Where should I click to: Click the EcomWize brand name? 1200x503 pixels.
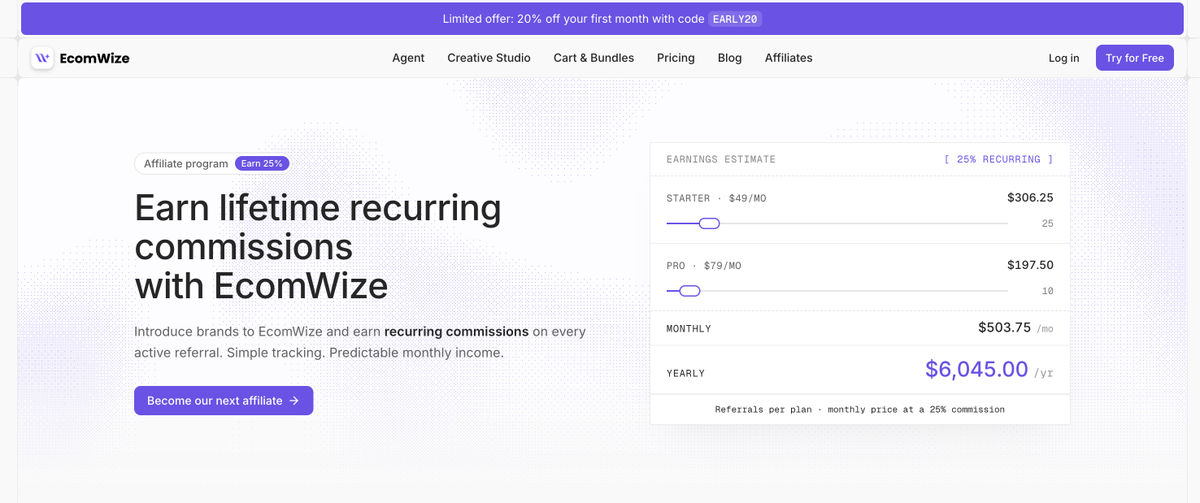pos(94,58)
